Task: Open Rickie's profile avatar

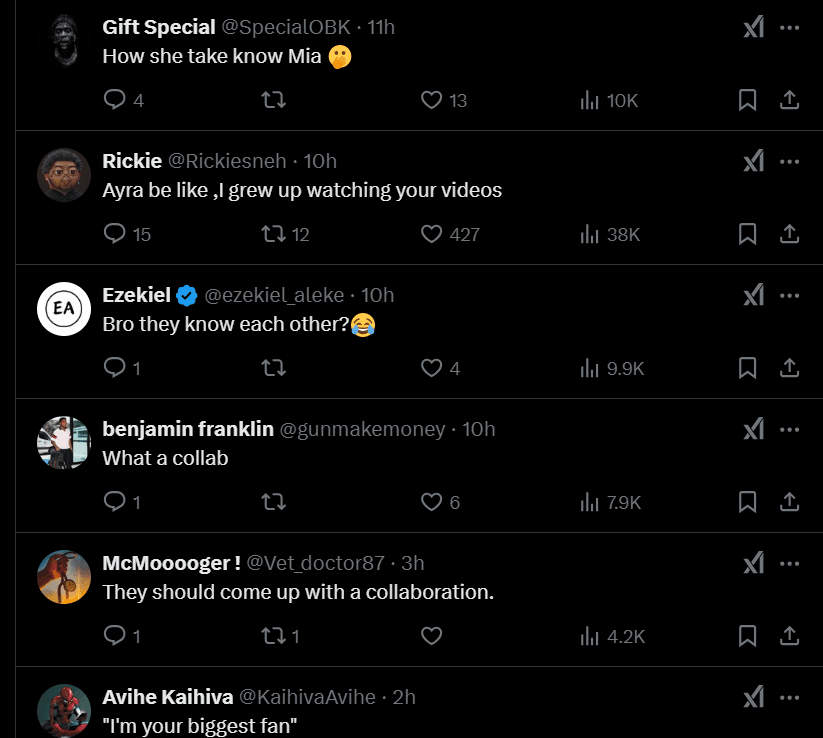Action: point(64,174)
